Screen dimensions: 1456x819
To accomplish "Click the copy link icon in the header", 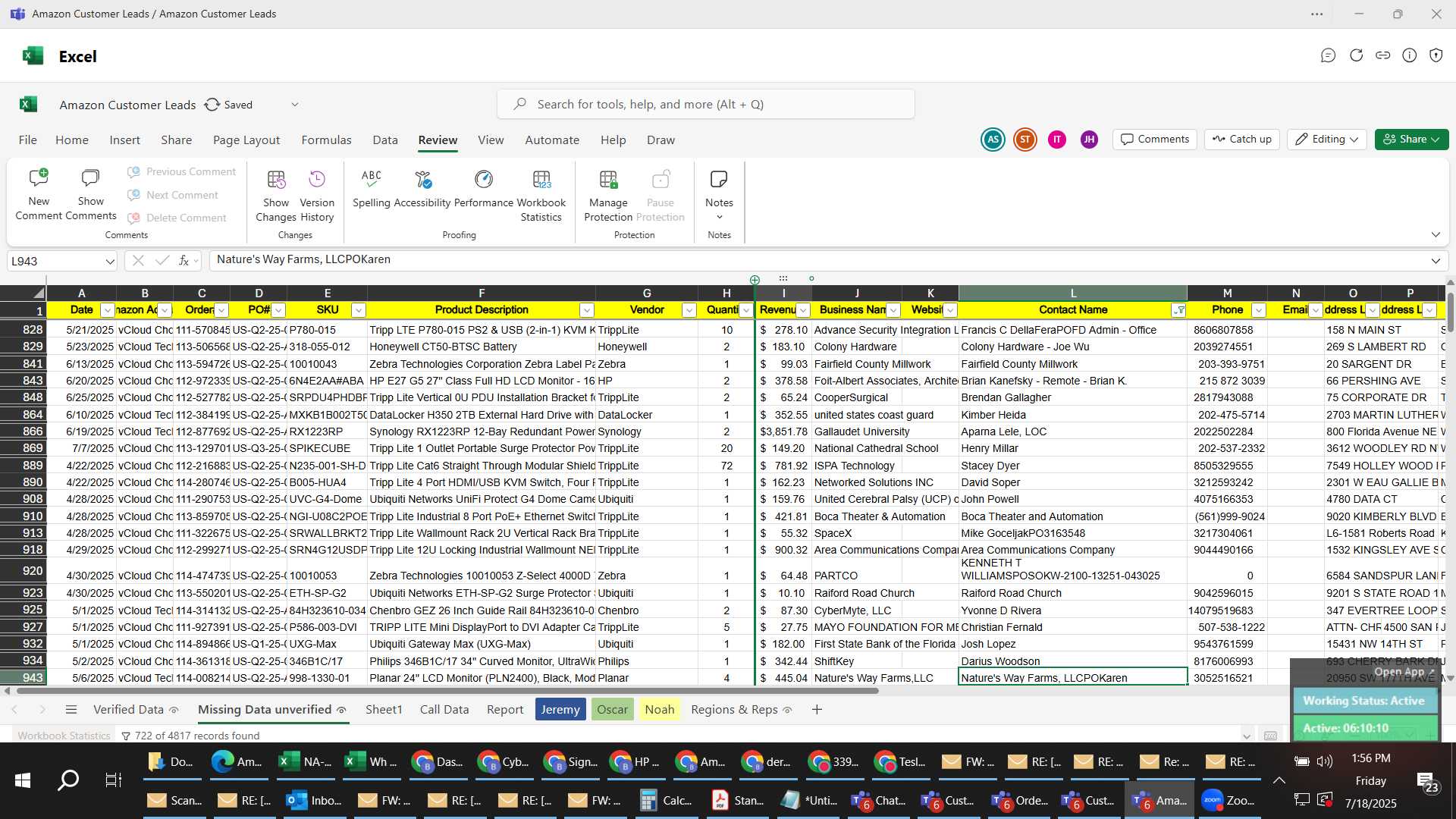I will (x=1383, y=55).
